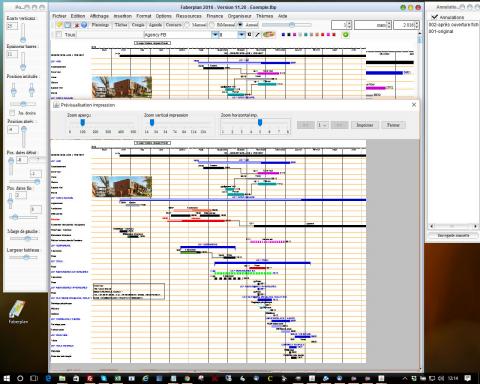The height and width of the screenshot is (384, 480).
Task: Open the Format menu
Action: coord(144,16)
